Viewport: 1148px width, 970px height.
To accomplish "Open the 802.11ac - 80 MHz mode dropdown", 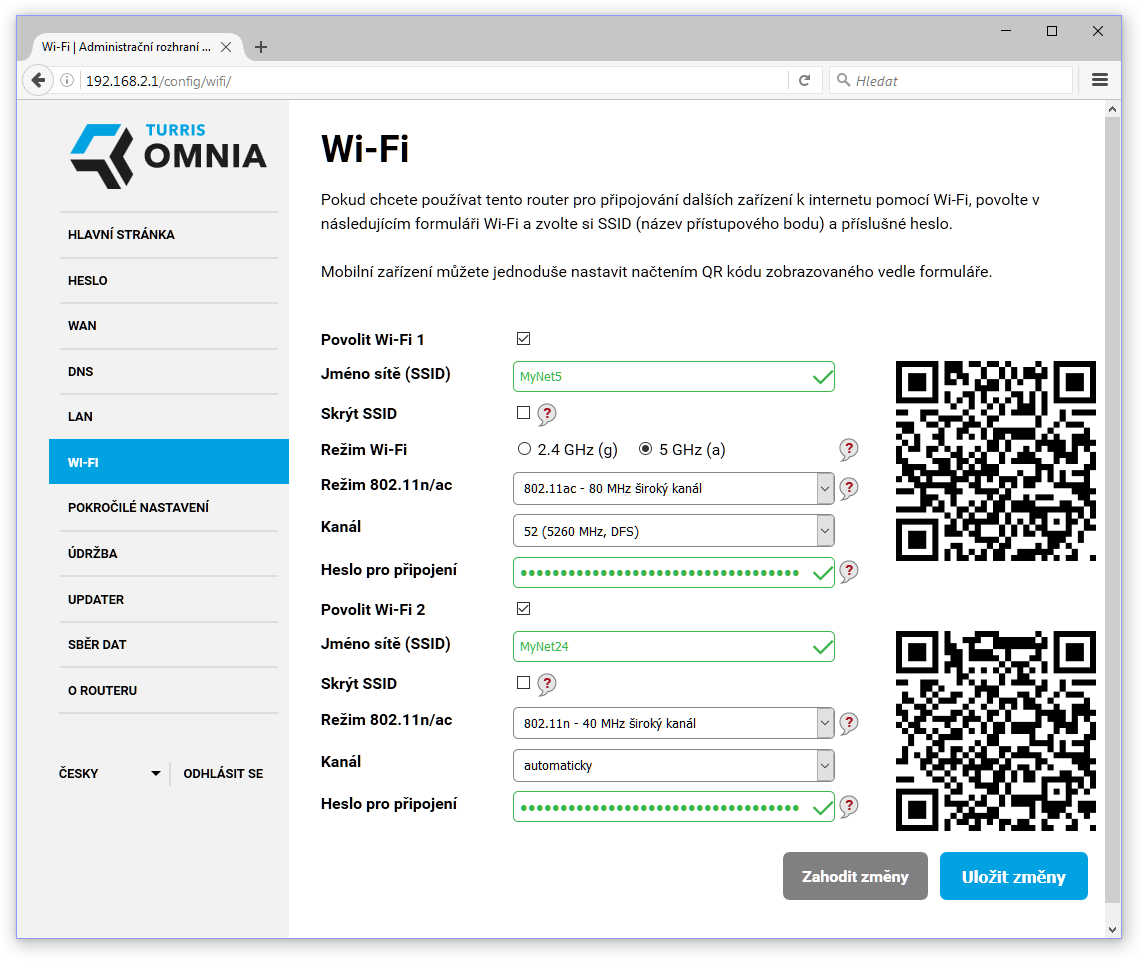I will [x=674, y=488].
